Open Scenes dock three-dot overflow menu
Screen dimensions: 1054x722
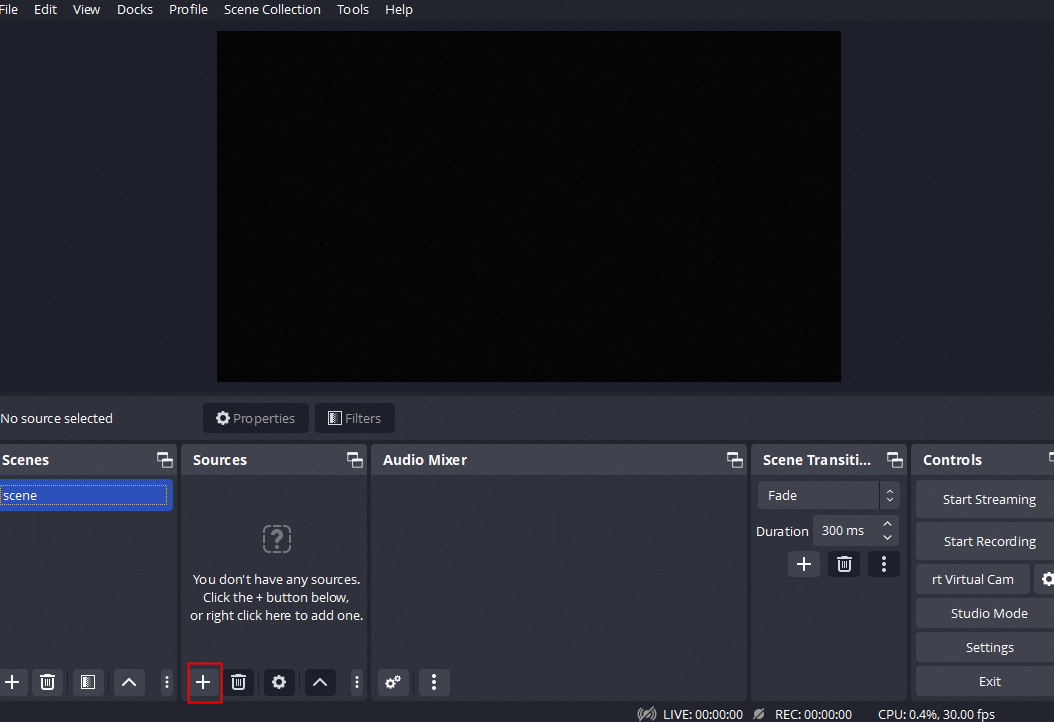point(167,682)
